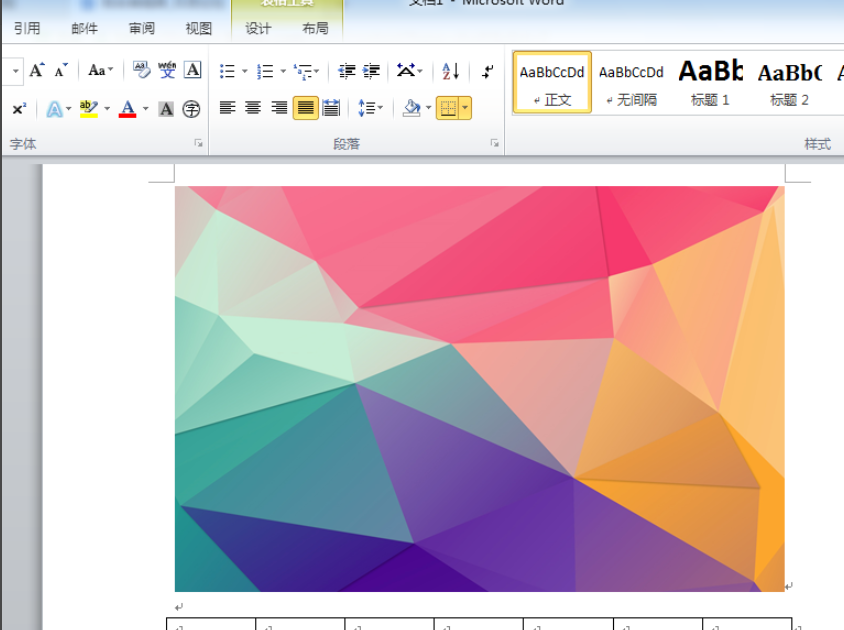This screenshot has height=630, width=844.
Task: Click the Phonetic Guide (wén) icon
Action: coord(167,71)
